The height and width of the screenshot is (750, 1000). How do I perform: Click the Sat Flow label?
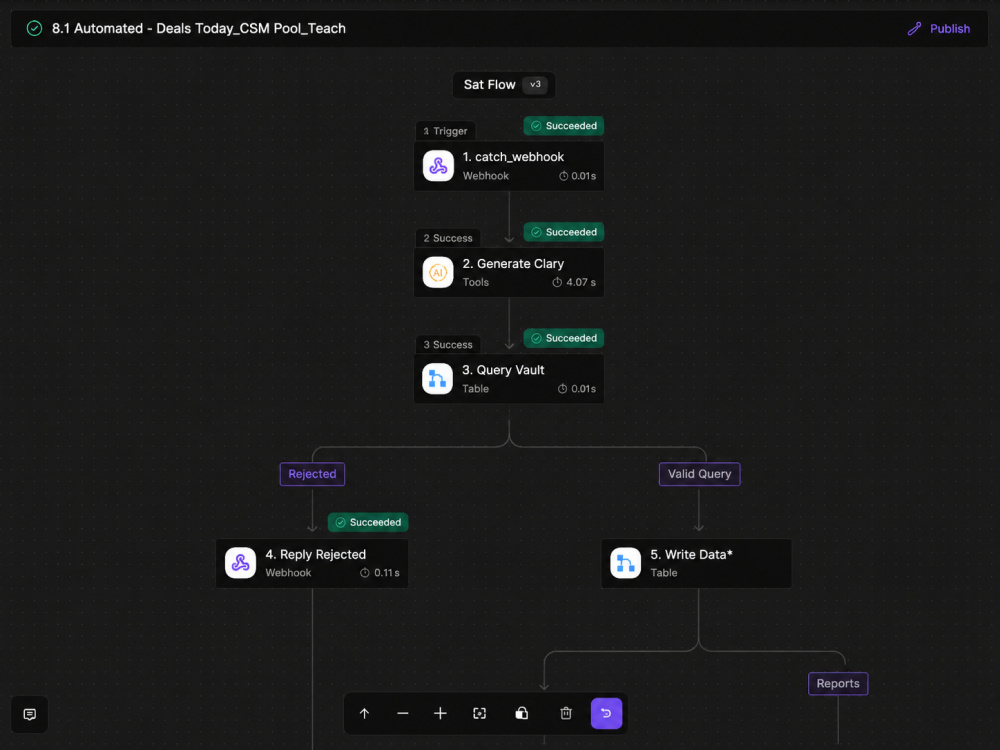coord(489,85)
